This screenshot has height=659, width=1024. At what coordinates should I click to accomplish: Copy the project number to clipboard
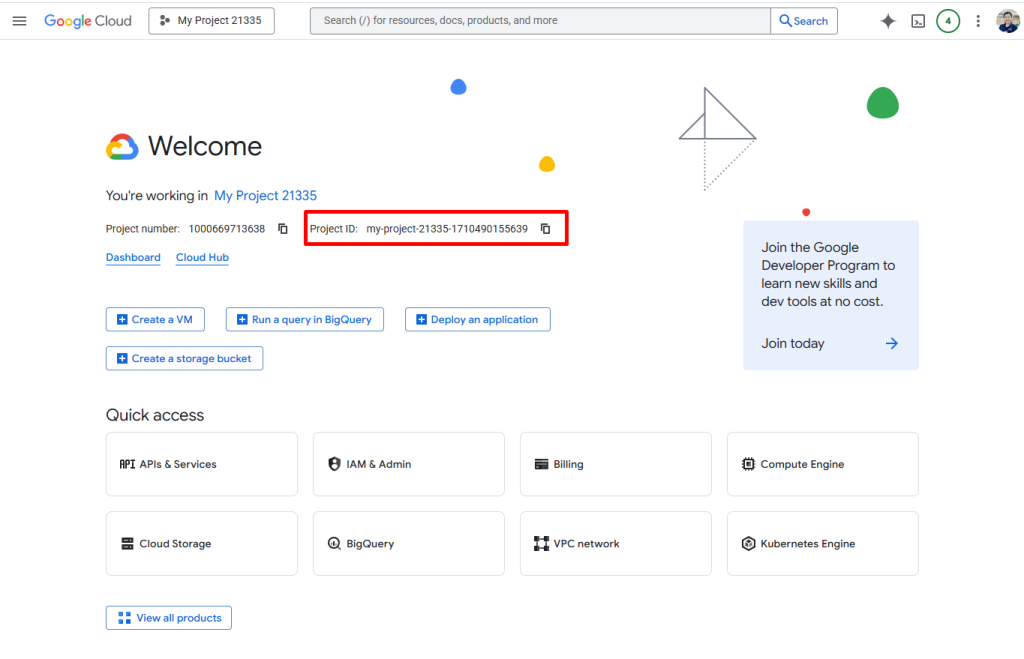coord(283,229)
